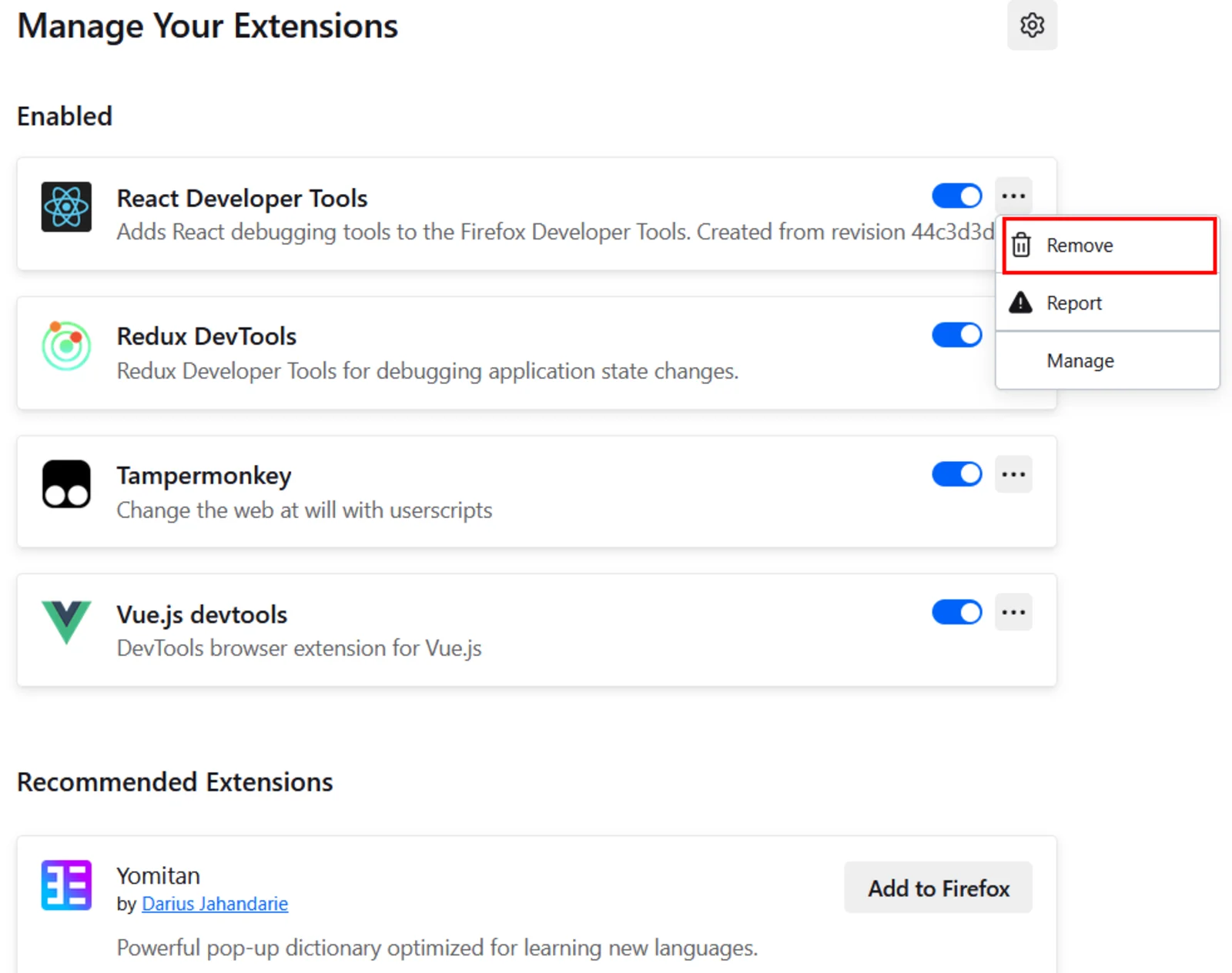The height and width of the screenshot is (973, 1232).
Task: Click the React Developer Tools atom icon
Action: (66, 207)
